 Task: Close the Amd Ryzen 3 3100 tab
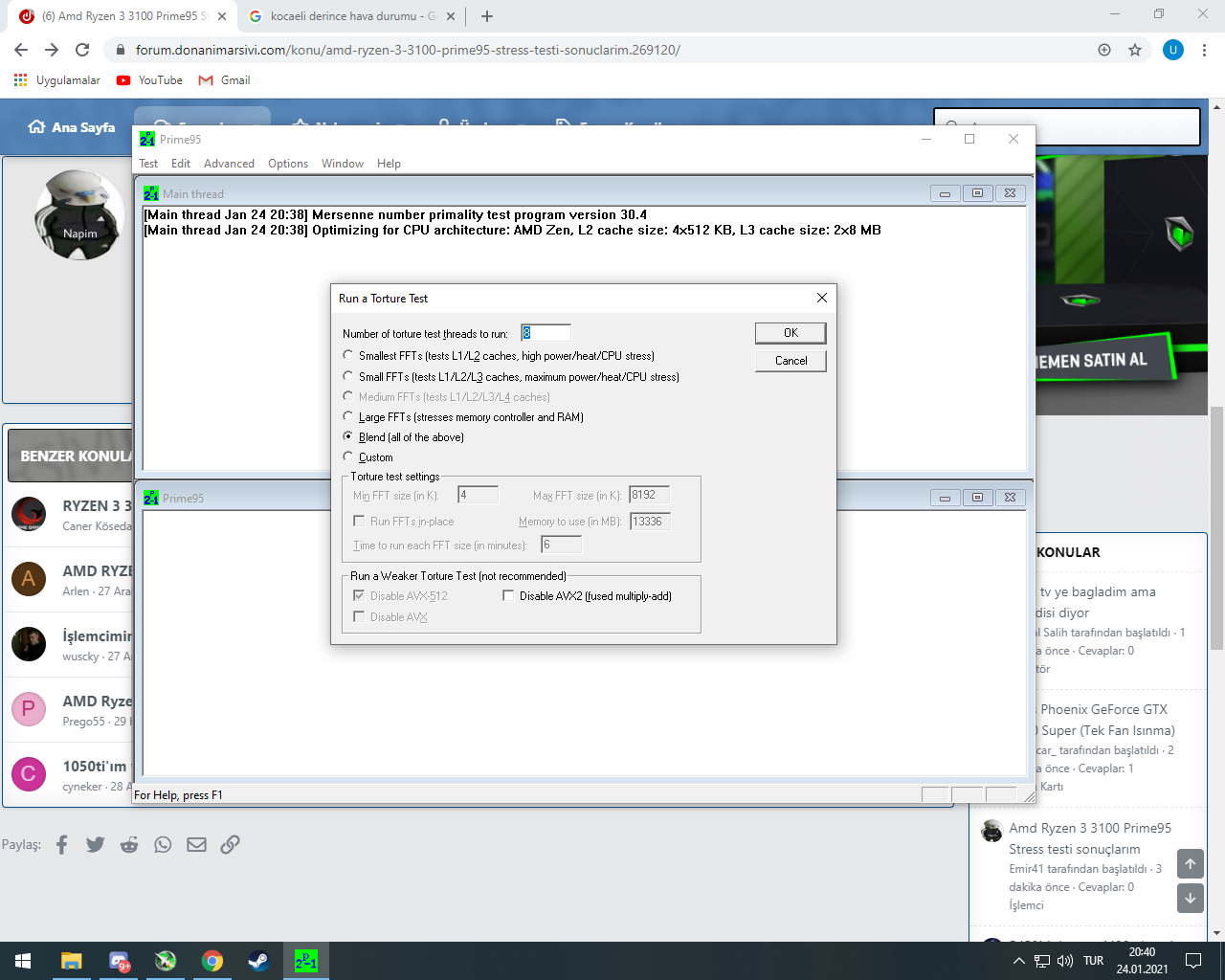tap(222, 16)
